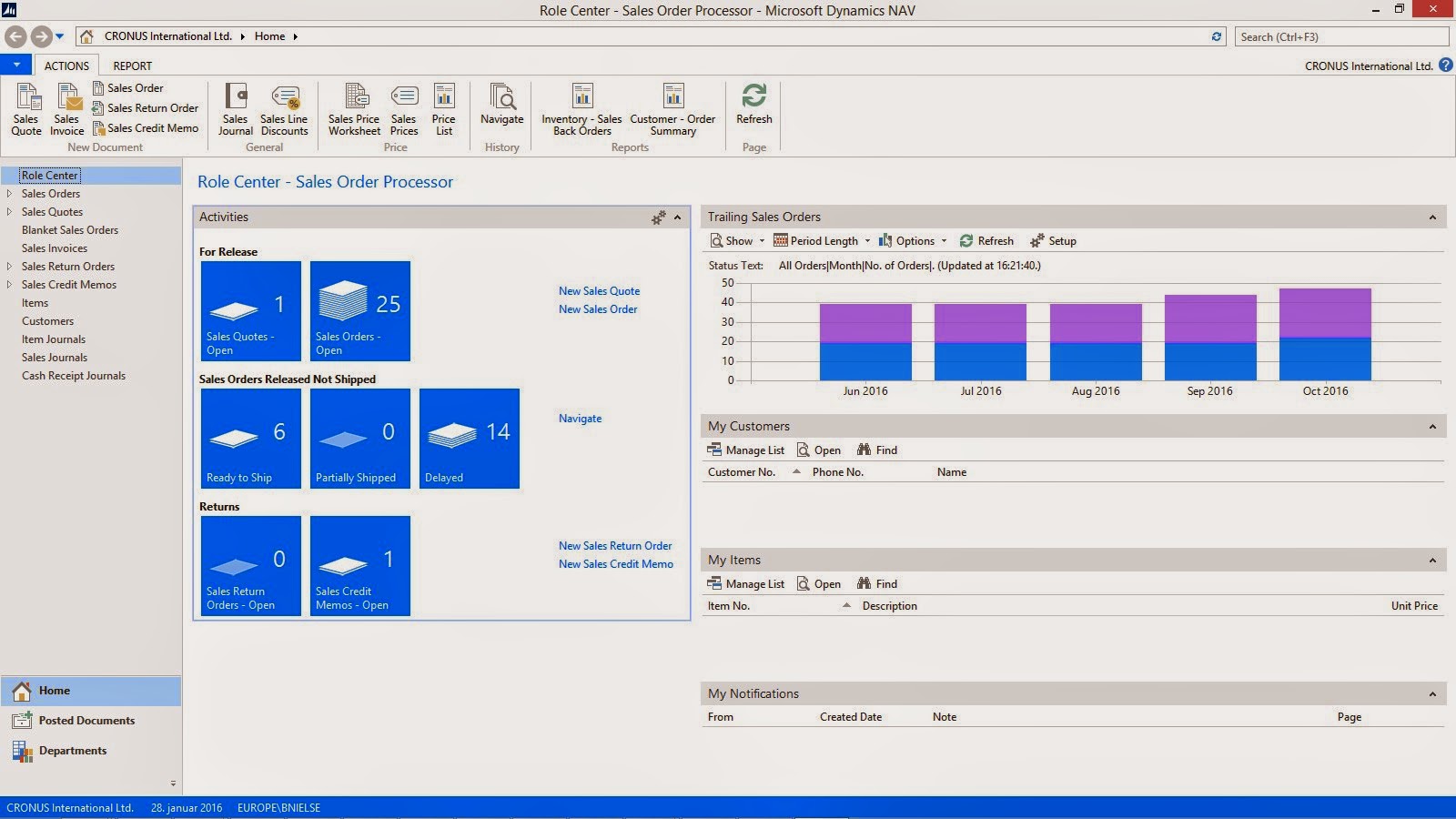The height and width of the screenshot is (819, 1456).
Task: Collapse the My Notifications part
Action: [1432, 694]
